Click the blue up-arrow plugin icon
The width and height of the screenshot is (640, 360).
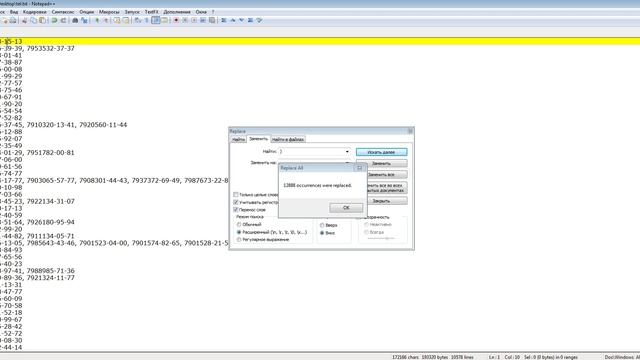click(x=233, y=20)
